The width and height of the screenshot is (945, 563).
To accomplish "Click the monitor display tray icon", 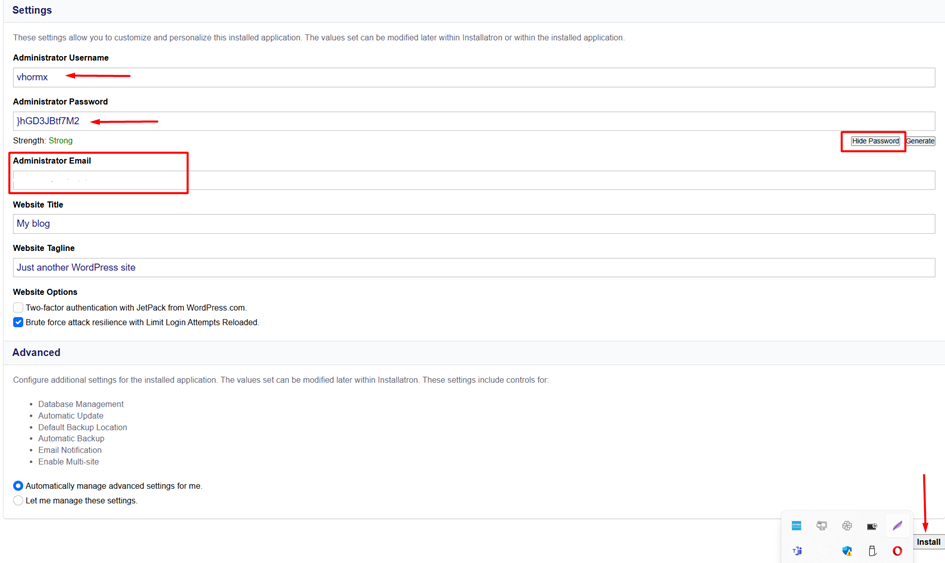I will [x=822, y=526].
